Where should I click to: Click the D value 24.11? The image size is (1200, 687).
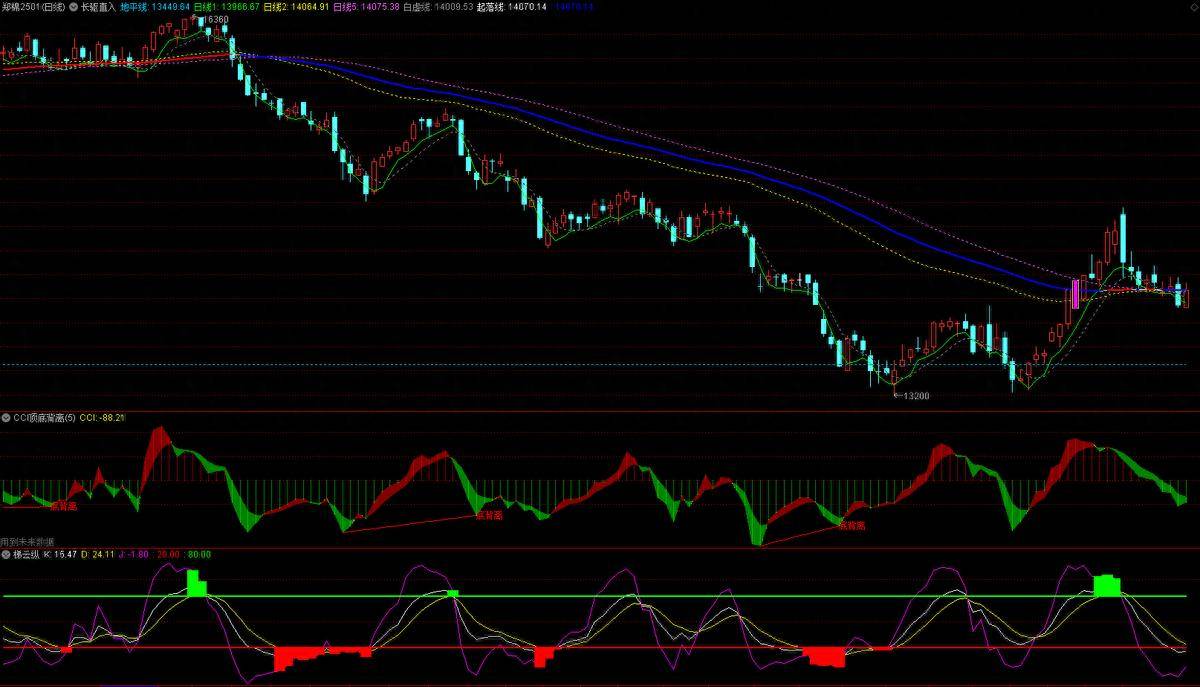pyautogui.click(x=104, y=553)
